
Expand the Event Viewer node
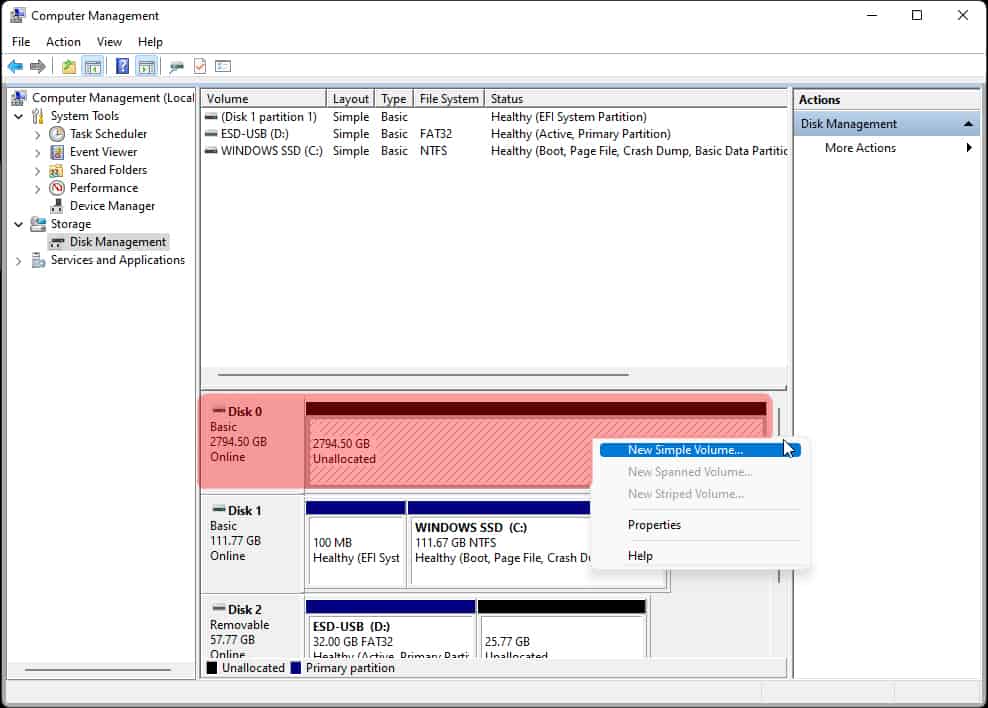pyautogui.click(x=37, y=152)
